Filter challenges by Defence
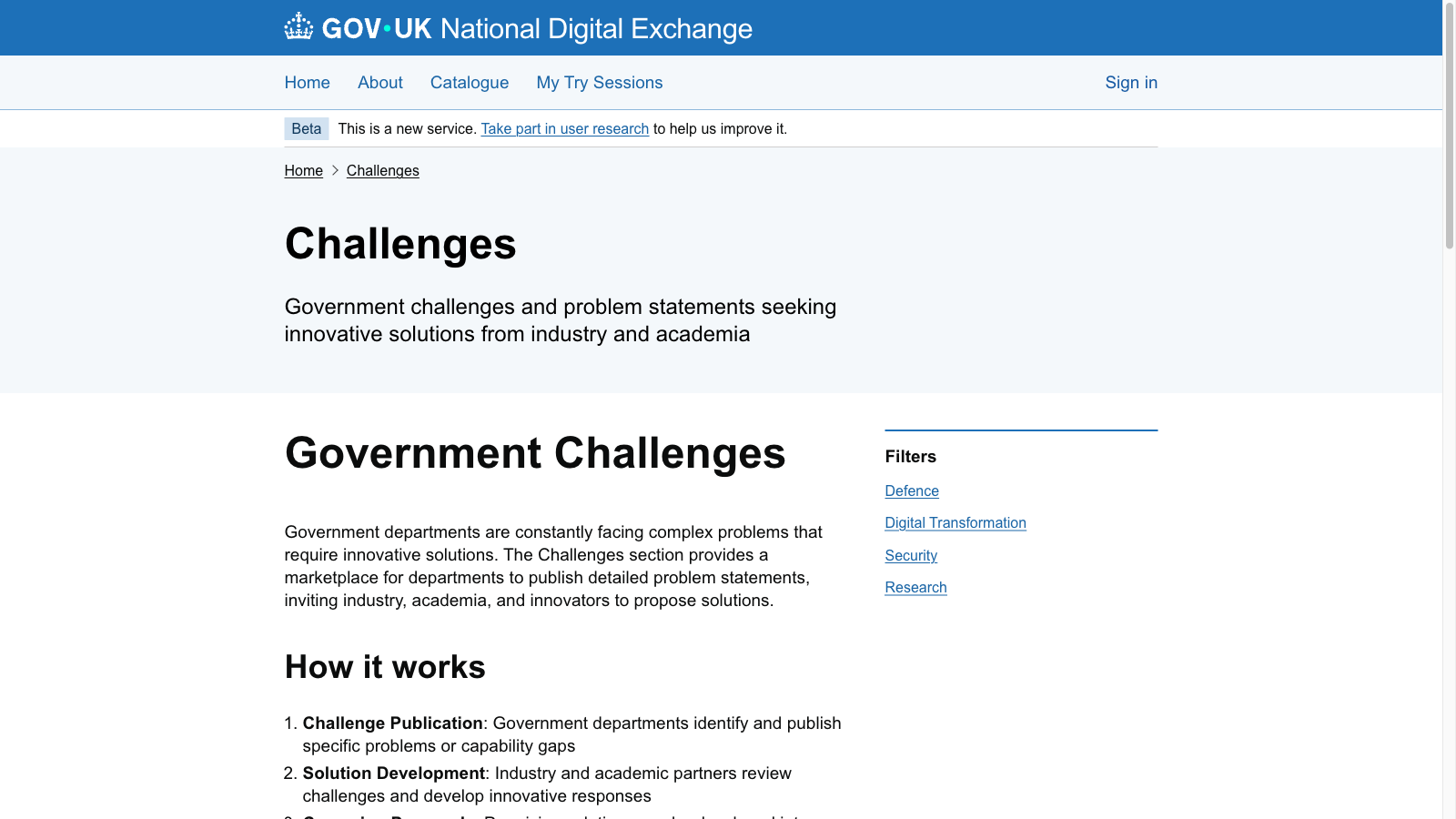Viewport: 1456px width, 819px height. (912, 491)
